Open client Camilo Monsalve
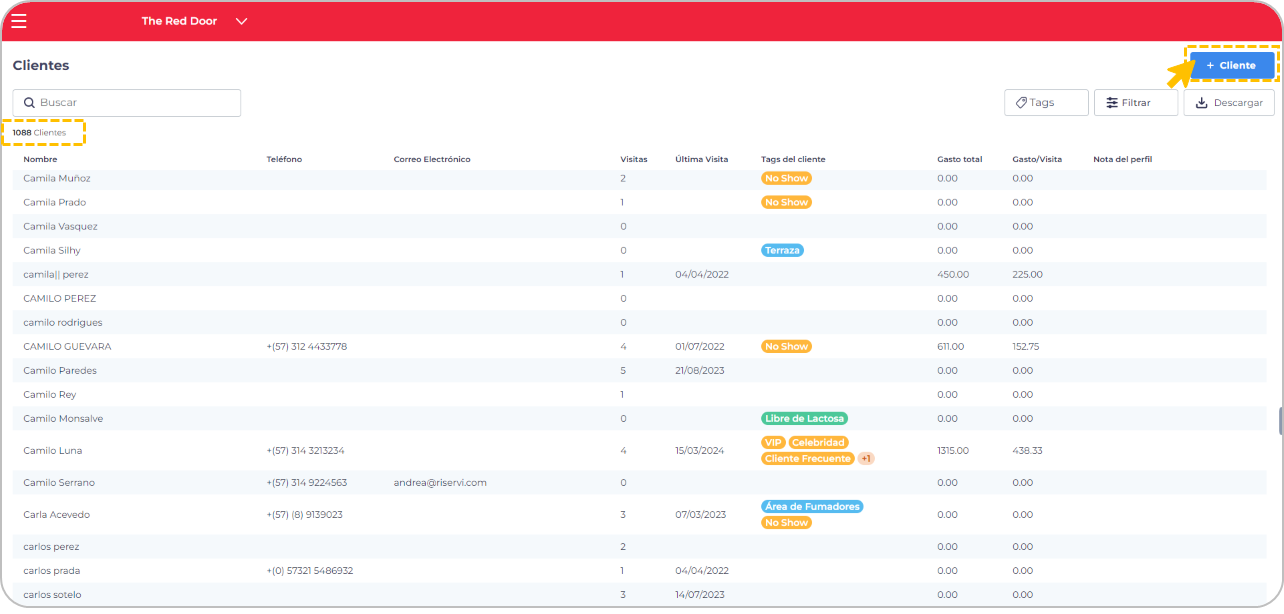 63,418
